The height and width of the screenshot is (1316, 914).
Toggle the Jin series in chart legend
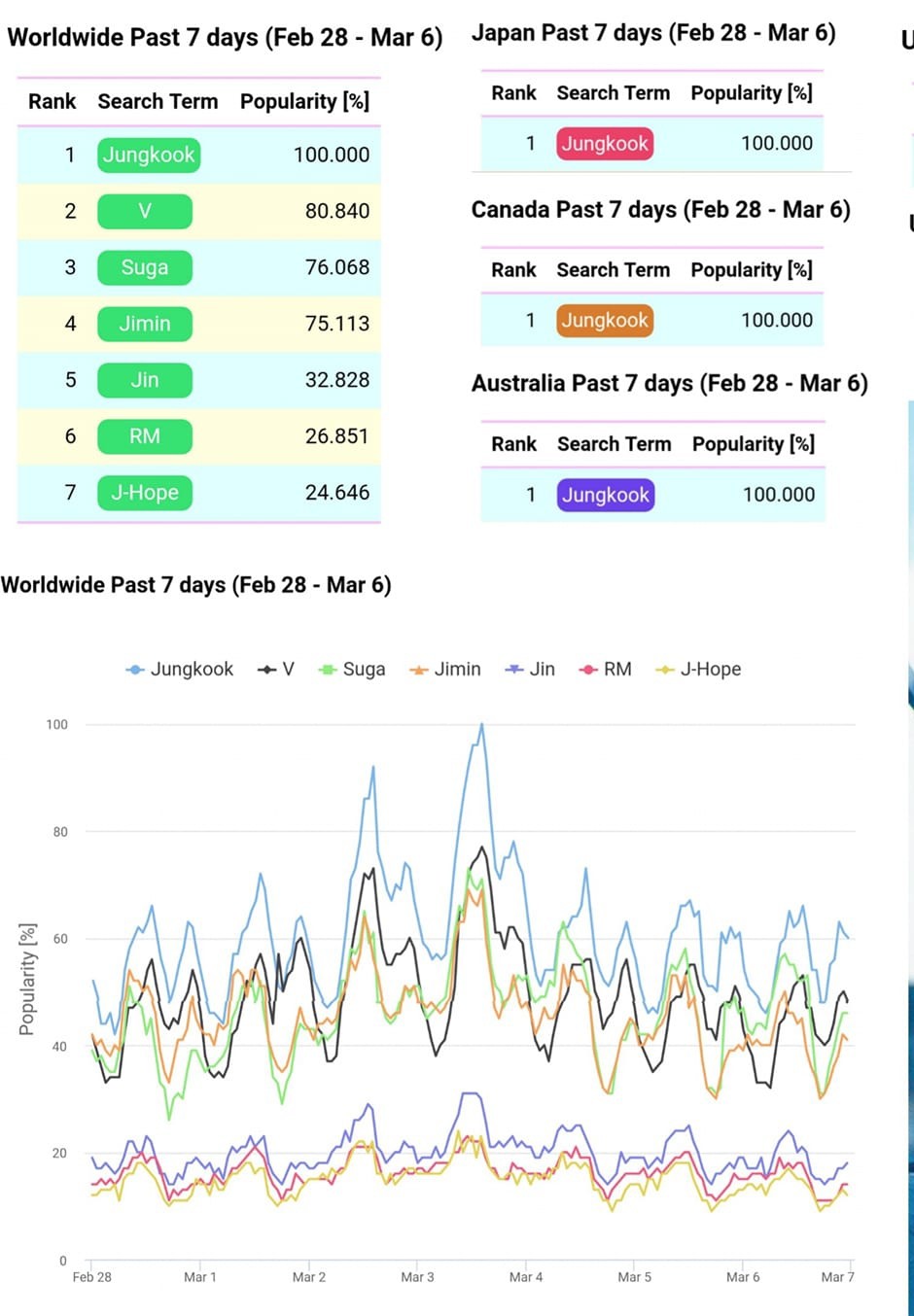click(531, 669)
